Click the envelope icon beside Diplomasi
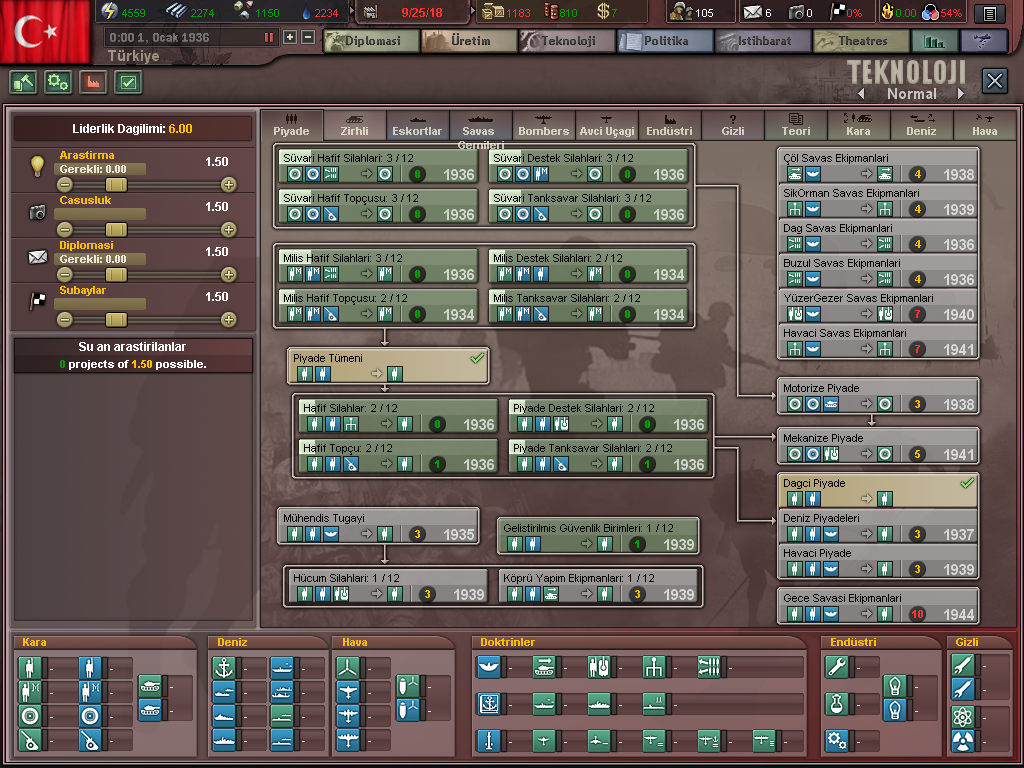The width and height of the screenshot is (1024, 768). tap(38, 257)
